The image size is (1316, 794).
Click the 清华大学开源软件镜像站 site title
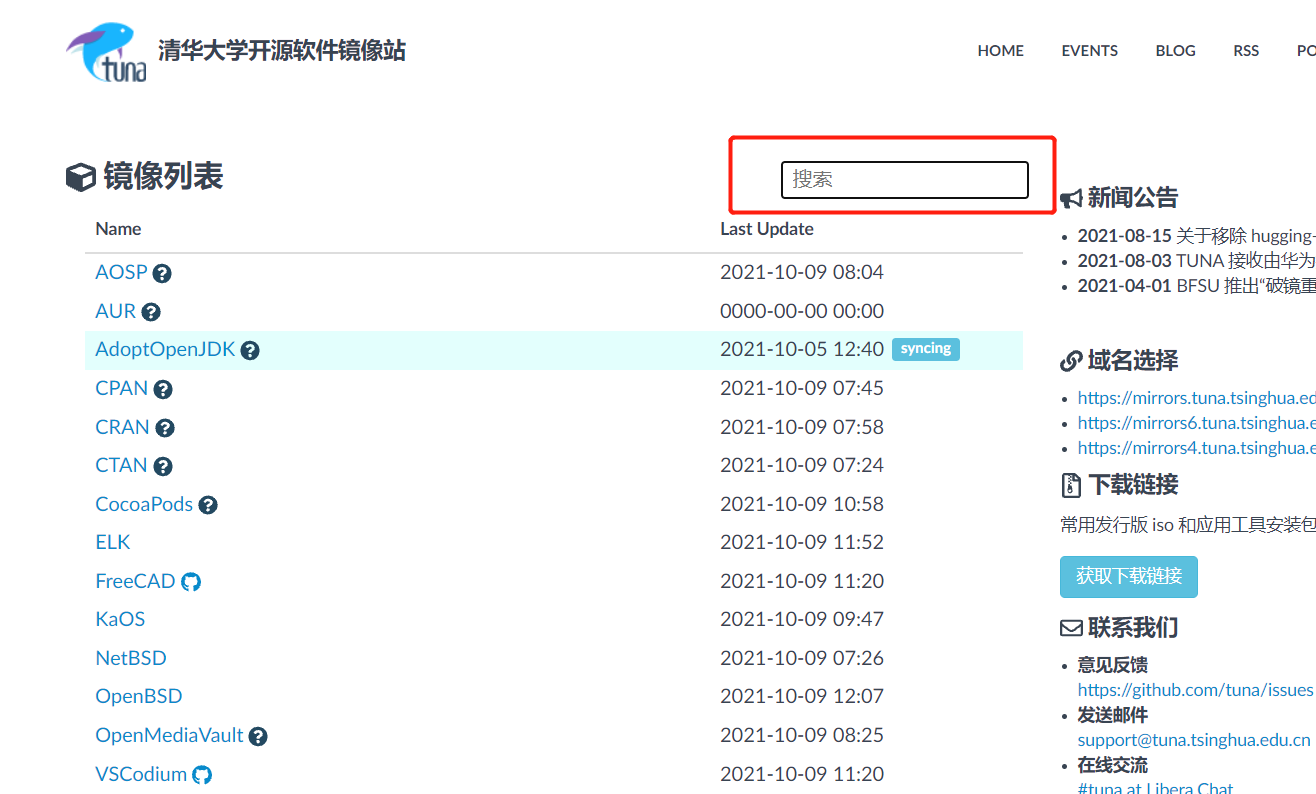click(282, 51)
